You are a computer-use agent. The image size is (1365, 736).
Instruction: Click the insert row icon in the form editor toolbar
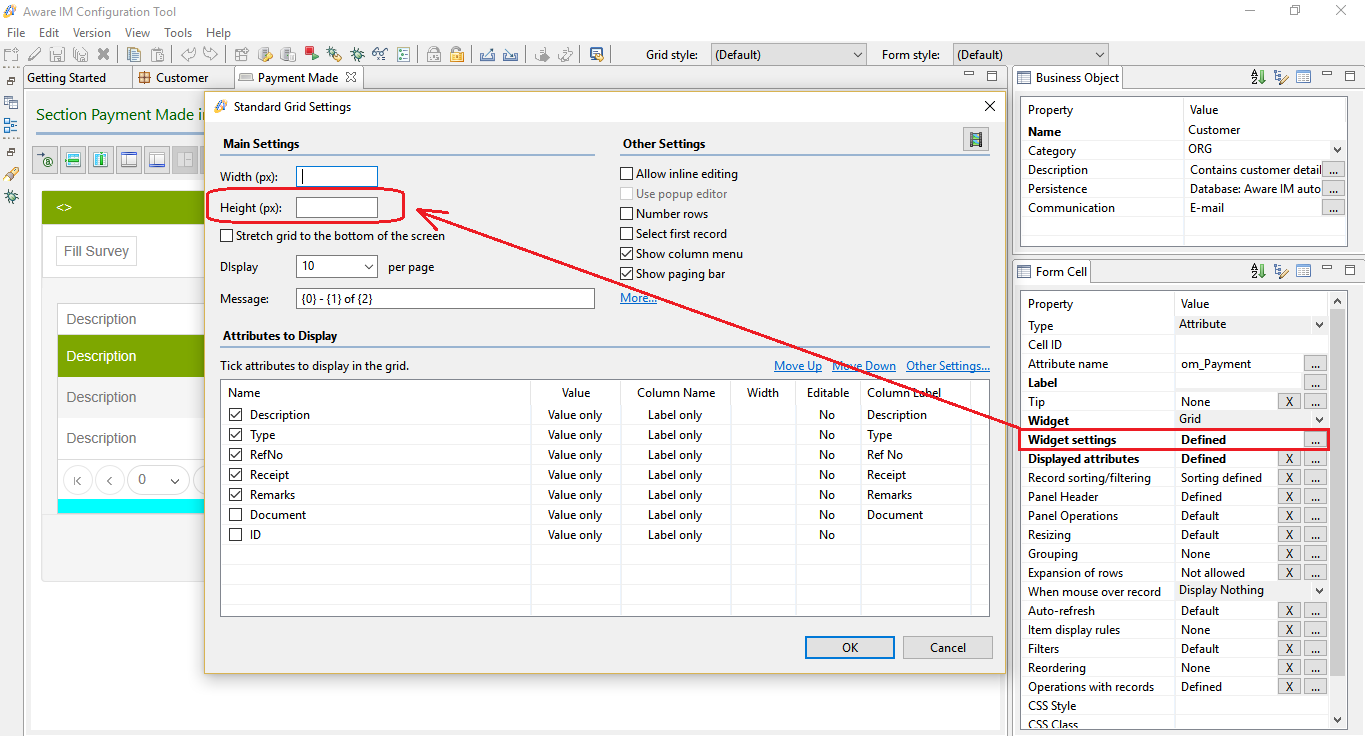[x=73, y=159]
